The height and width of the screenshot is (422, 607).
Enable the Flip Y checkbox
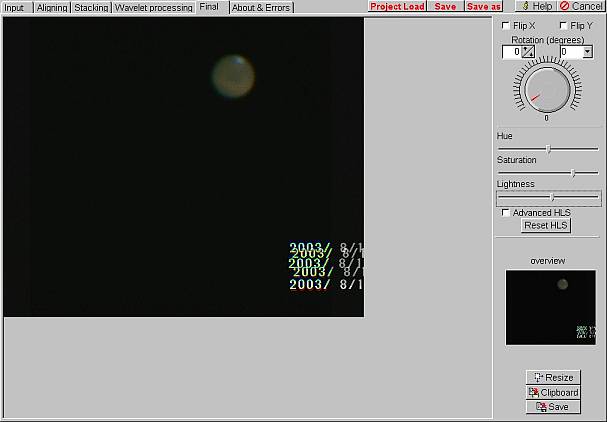click(x=562, y=25)
